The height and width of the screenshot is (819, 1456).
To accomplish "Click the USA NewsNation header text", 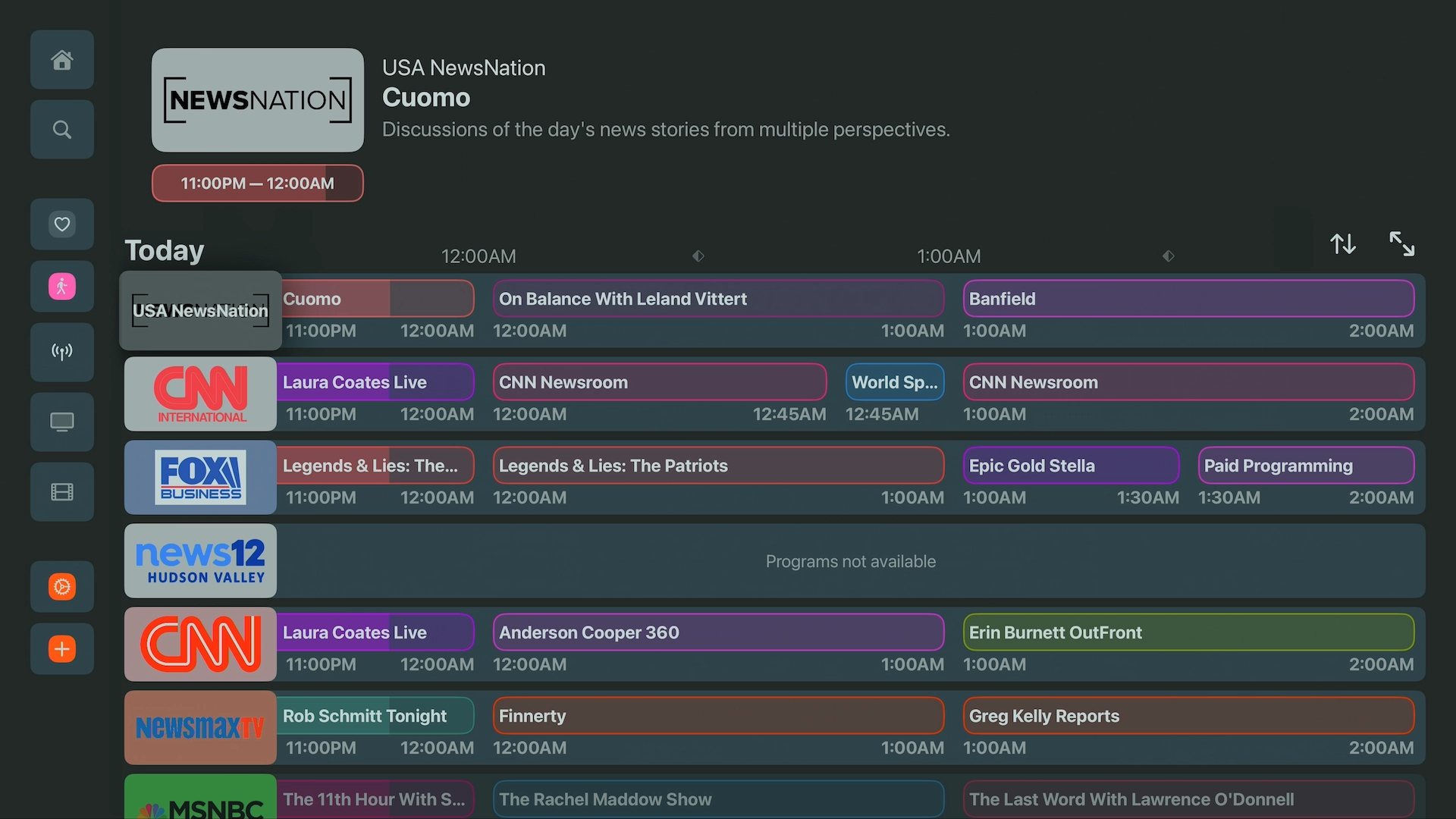I will tap(464, 67).
